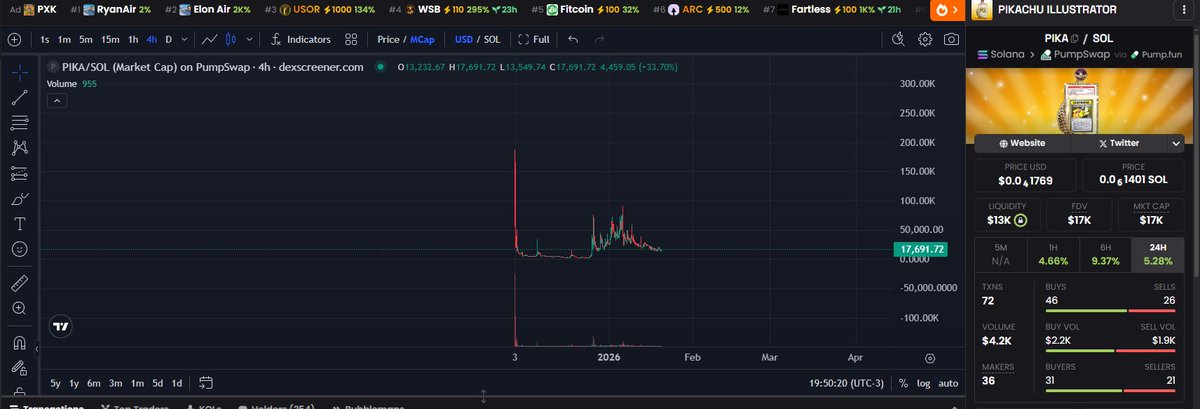Viewport: 1200px width, 409px height.
Task: Set date range to 1y
Action: click(x=74, y=383)
